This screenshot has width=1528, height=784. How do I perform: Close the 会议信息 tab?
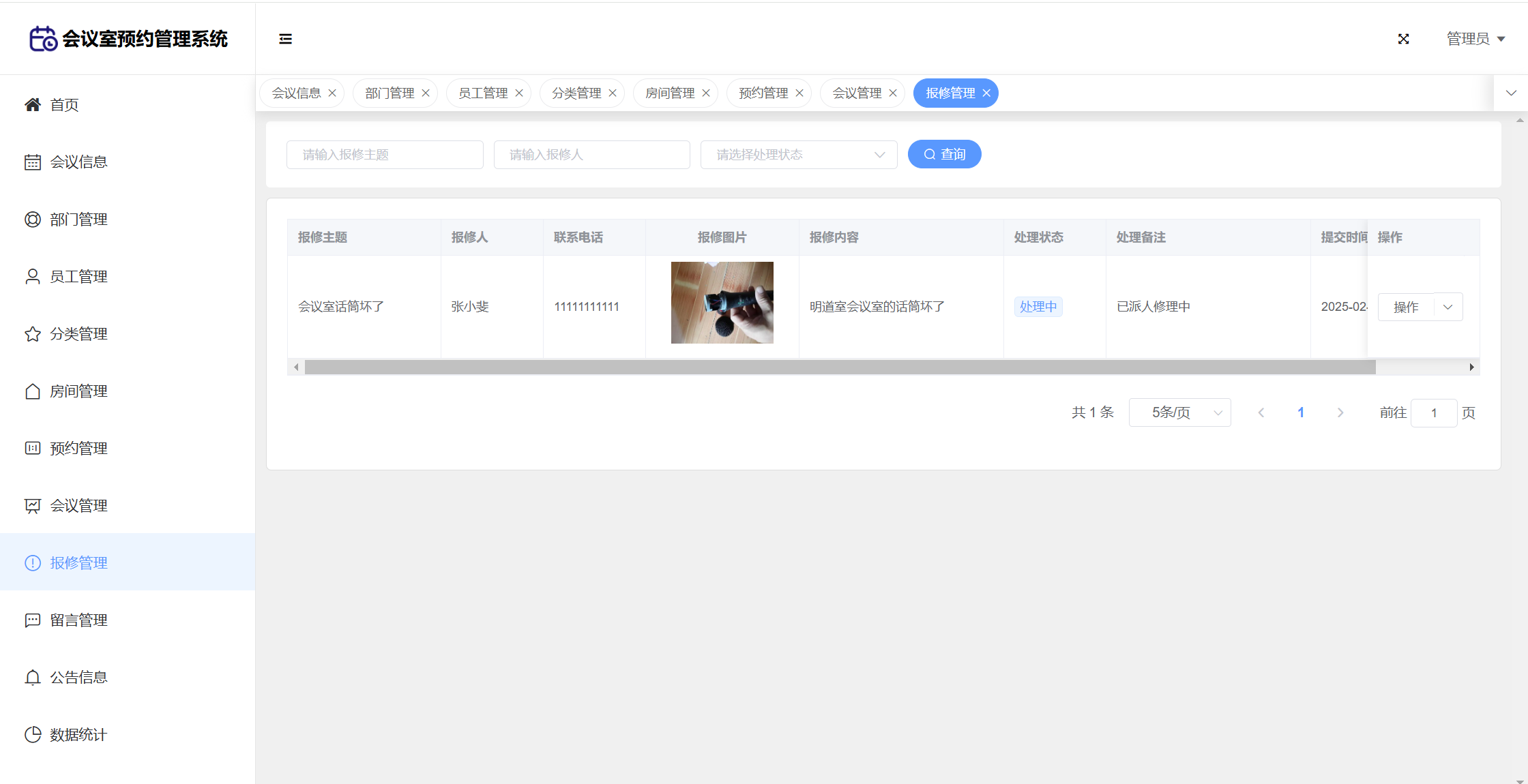pos(332,93)
